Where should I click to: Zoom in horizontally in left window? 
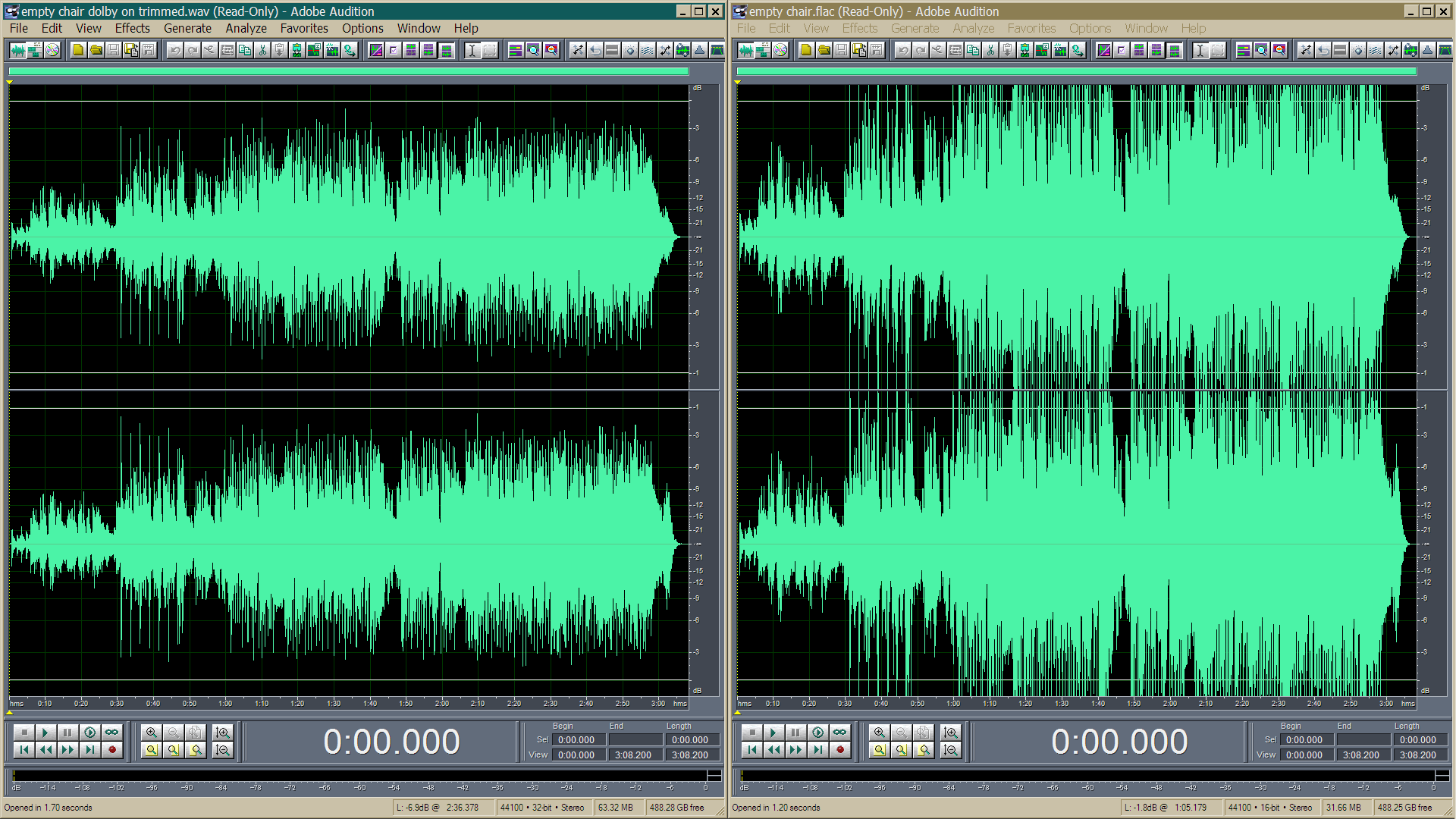click(x=152, y=732)
